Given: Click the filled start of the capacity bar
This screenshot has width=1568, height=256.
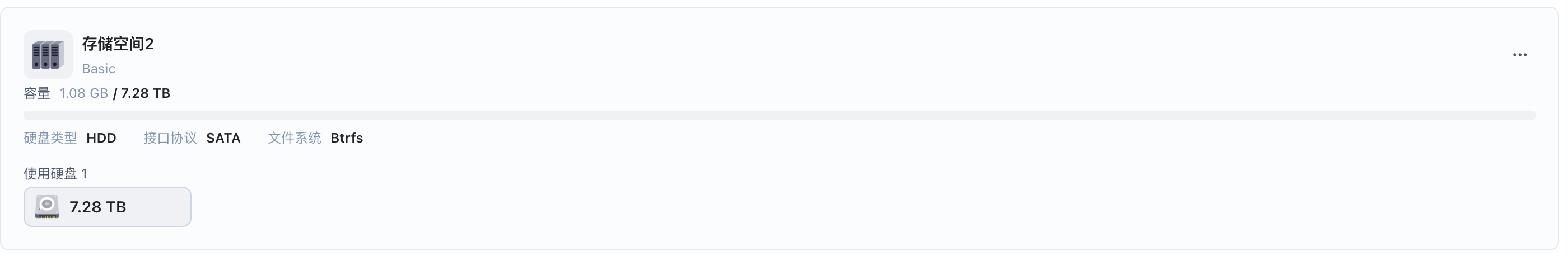Looking at the screenshot, I should point(24,115).
